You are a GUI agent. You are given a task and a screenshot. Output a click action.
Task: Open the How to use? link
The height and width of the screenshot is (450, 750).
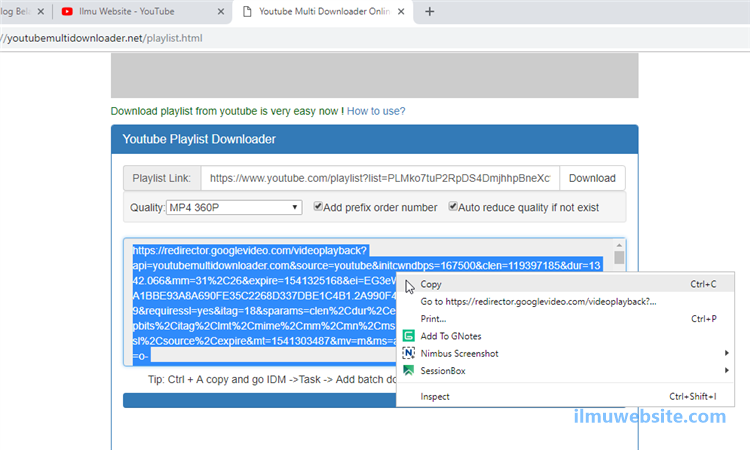(376, 111)
